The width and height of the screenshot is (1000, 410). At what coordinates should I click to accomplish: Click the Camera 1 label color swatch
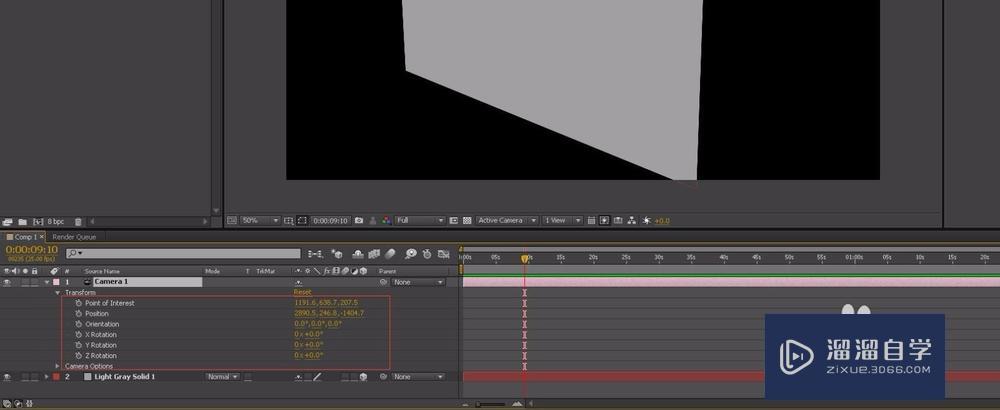click(x=55, y=282)
